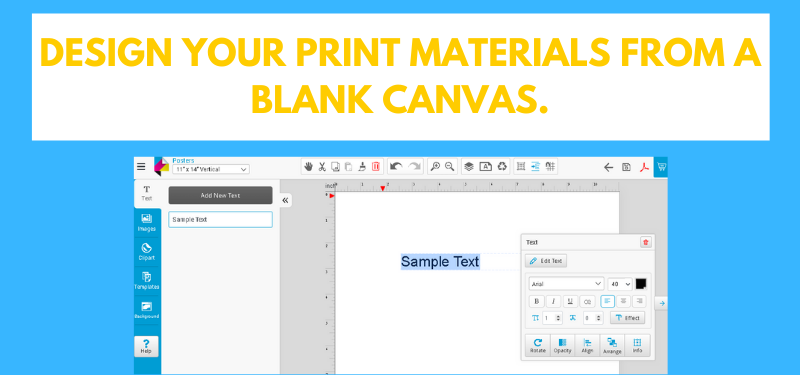Open the layers stack icon
800x375 pixels.
(469, 166)
